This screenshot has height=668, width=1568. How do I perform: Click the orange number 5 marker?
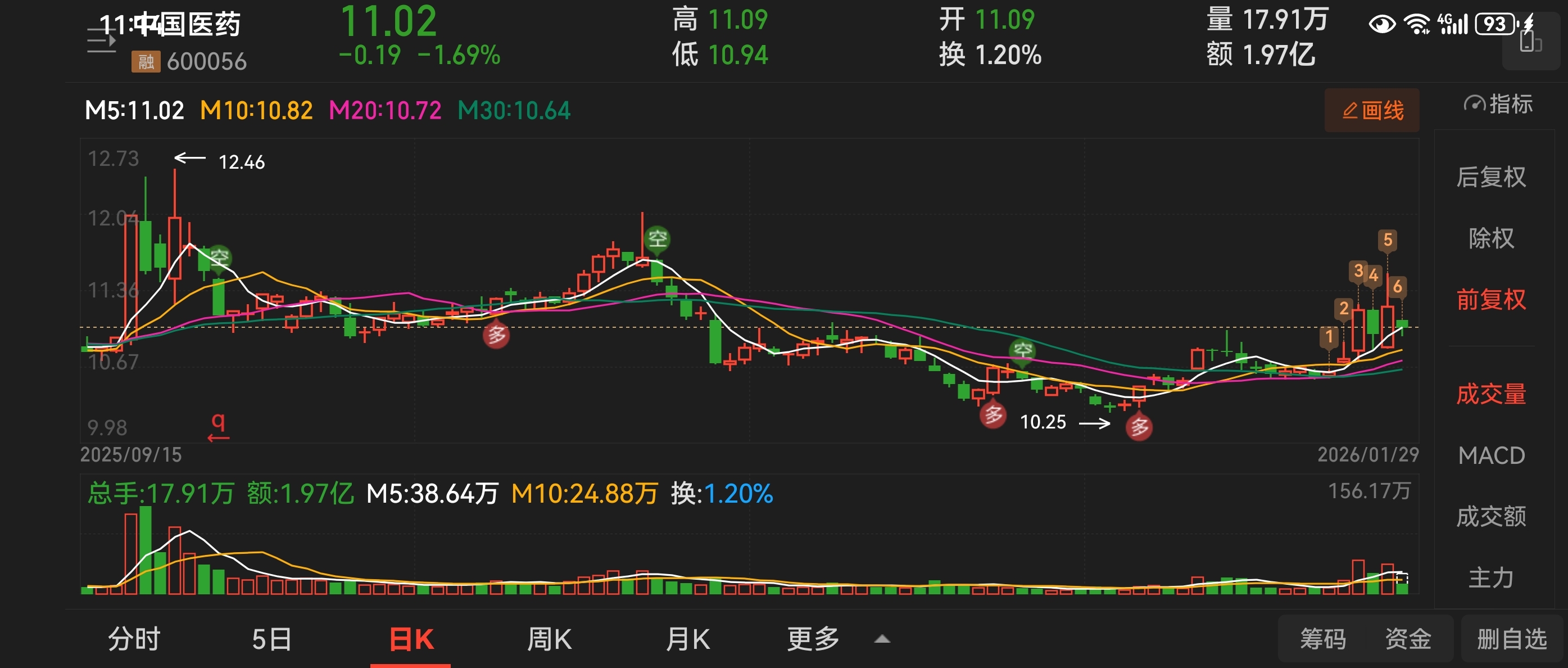(1387, 240)
